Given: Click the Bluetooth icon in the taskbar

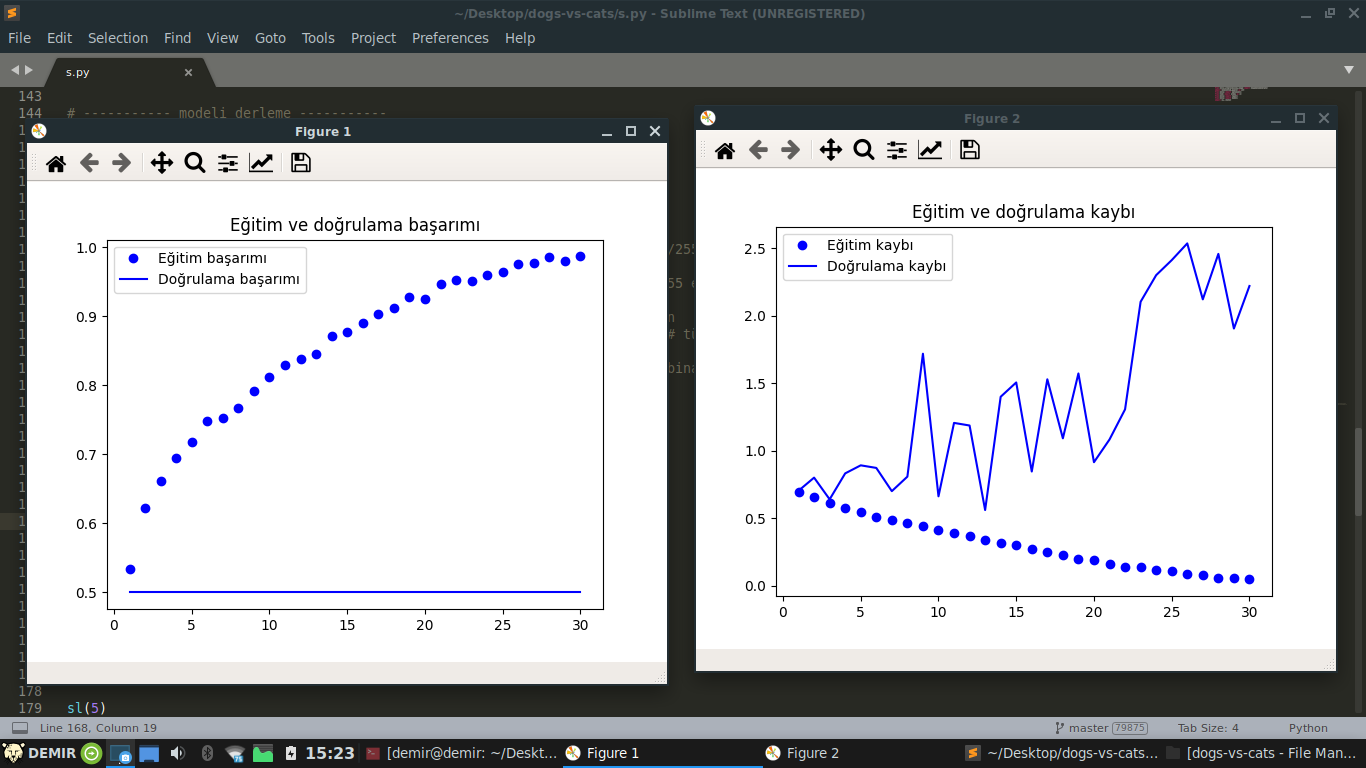Looking at the screenshot, I should pos(207,753).
